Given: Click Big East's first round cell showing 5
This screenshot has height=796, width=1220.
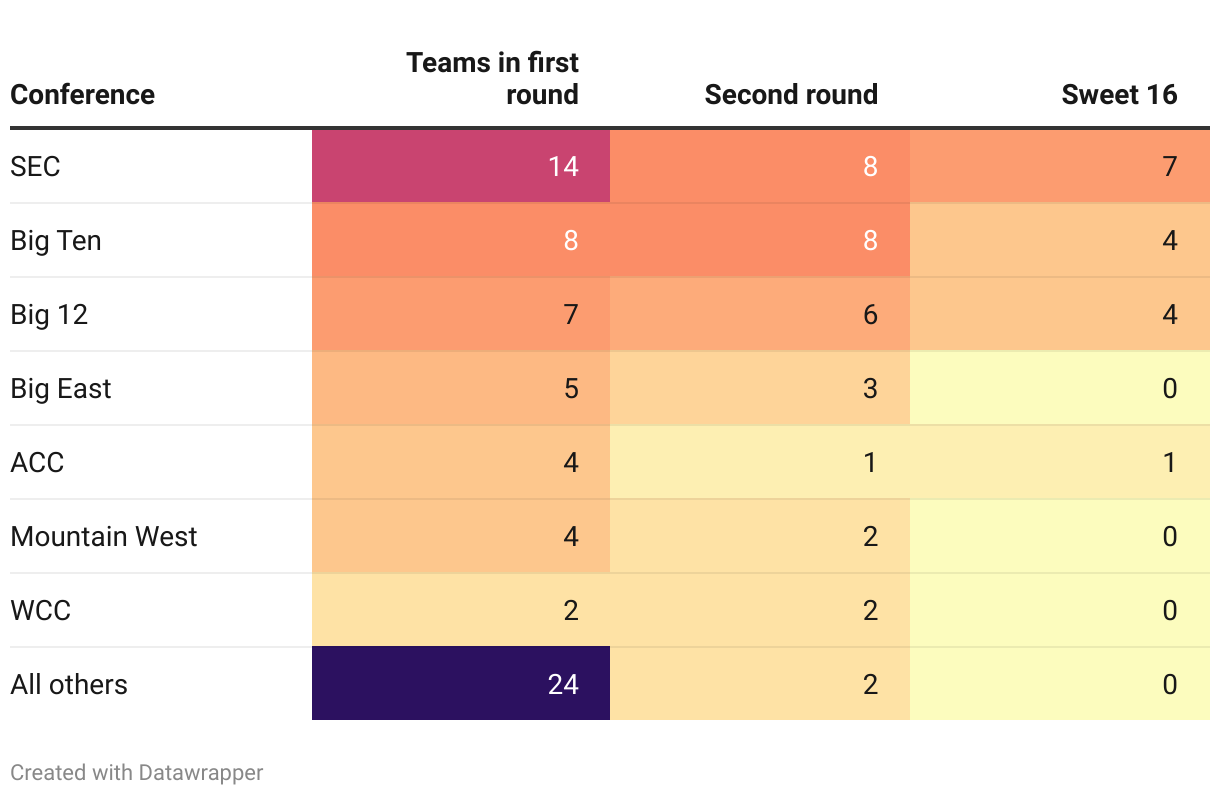Looking at the screenshot, I should coord(461,389).
